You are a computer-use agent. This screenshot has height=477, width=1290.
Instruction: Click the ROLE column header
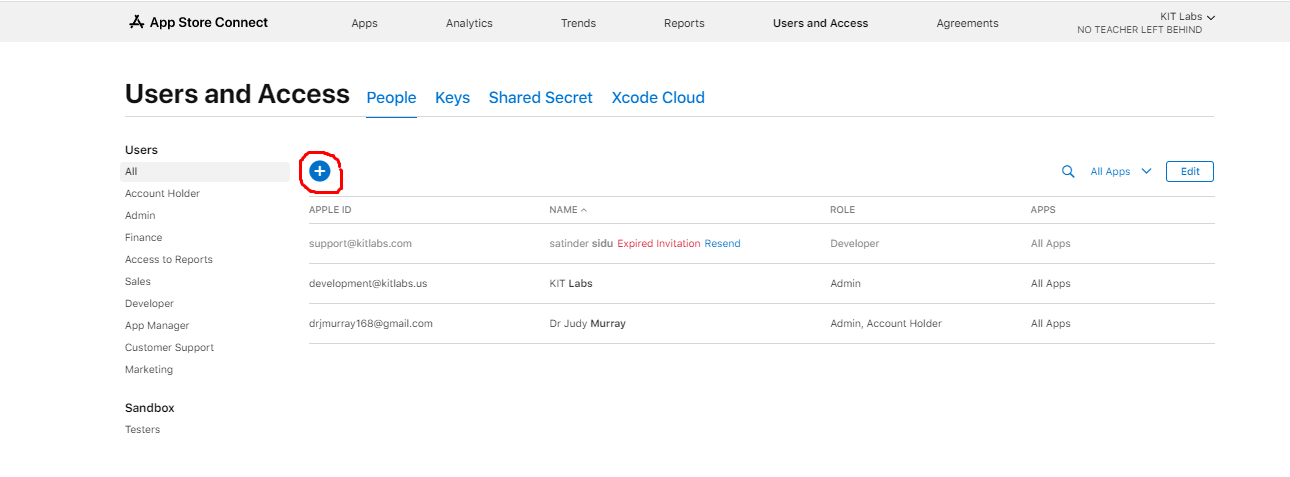tap(842, 210)
